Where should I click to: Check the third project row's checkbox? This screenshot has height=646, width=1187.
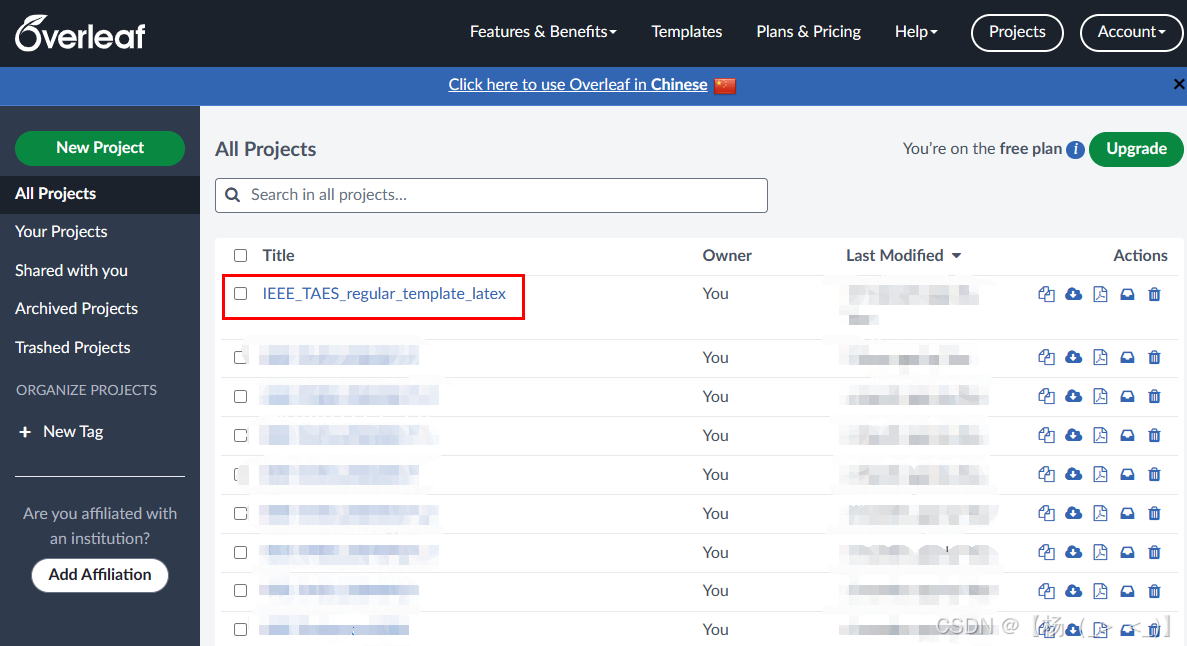tap(241, 396)
